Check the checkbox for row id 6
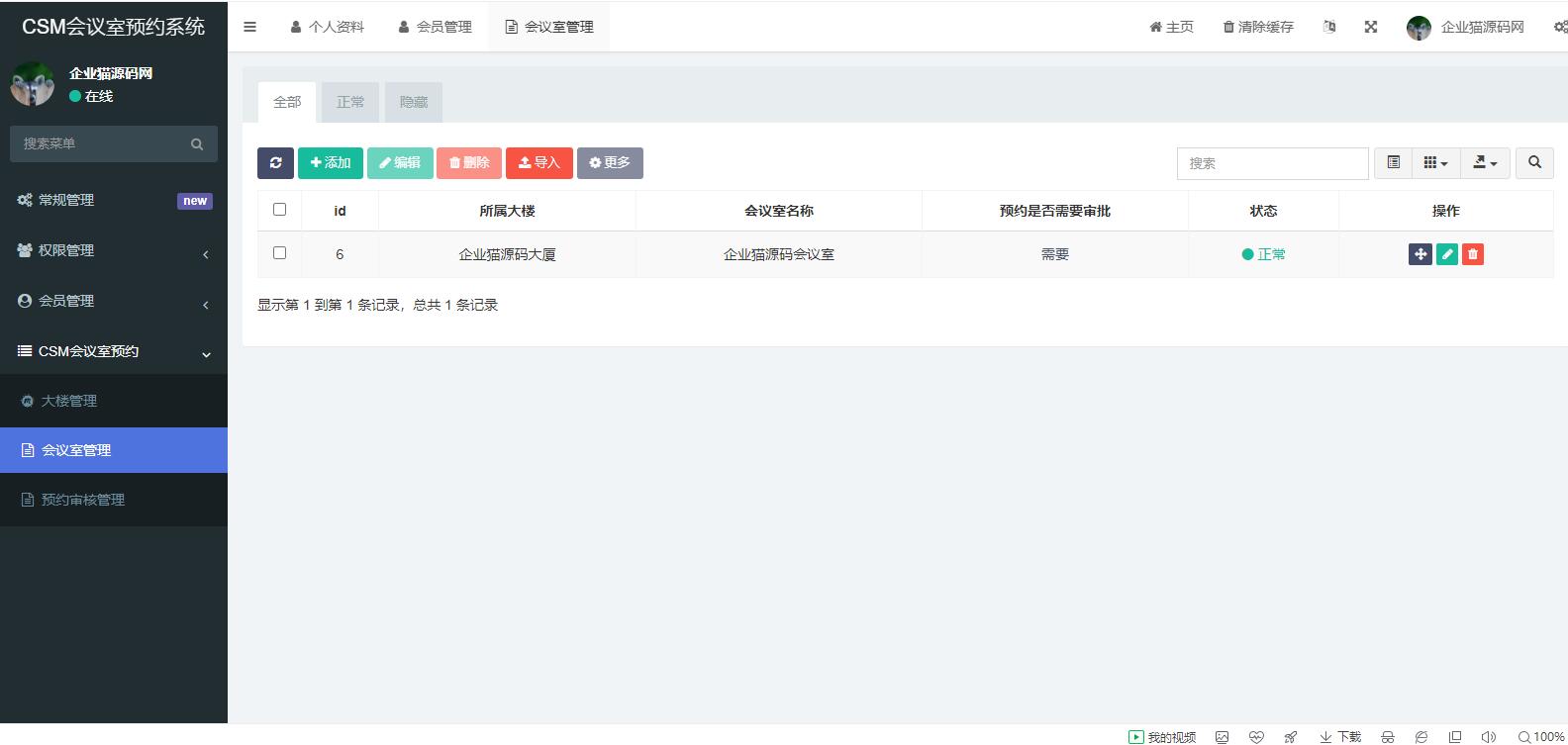 pyautogui.click(x=279, y=253)
